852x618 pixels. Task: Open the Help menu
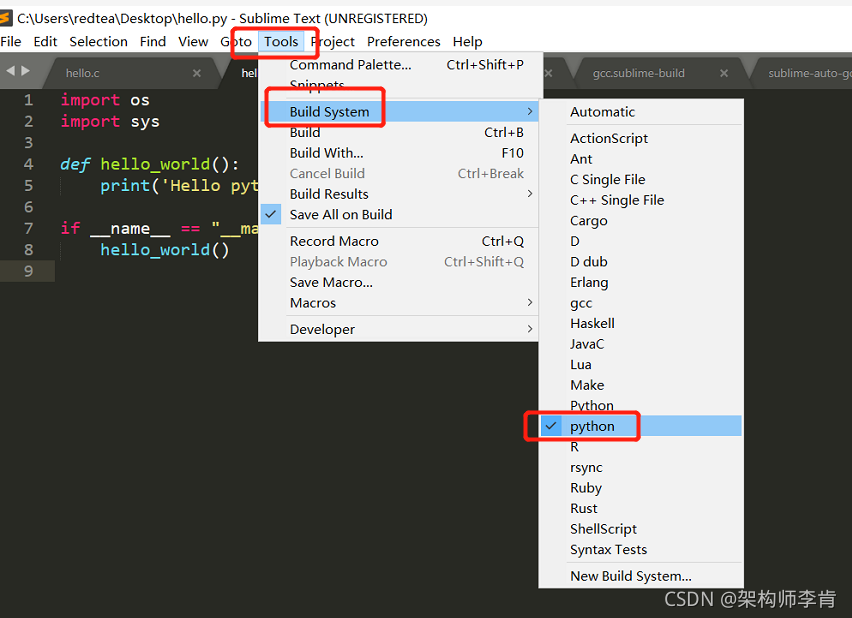coord(467,42)
